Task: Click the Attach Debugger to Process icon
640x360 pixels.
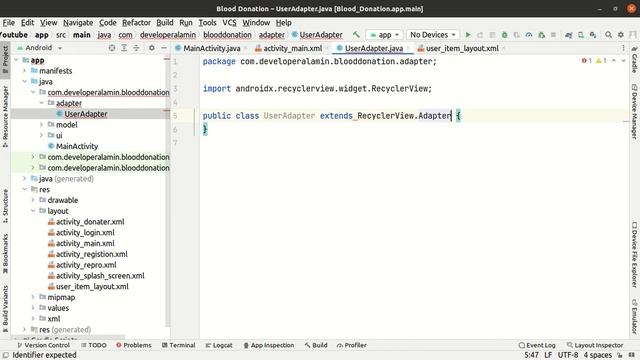Action: coord(541,35)
